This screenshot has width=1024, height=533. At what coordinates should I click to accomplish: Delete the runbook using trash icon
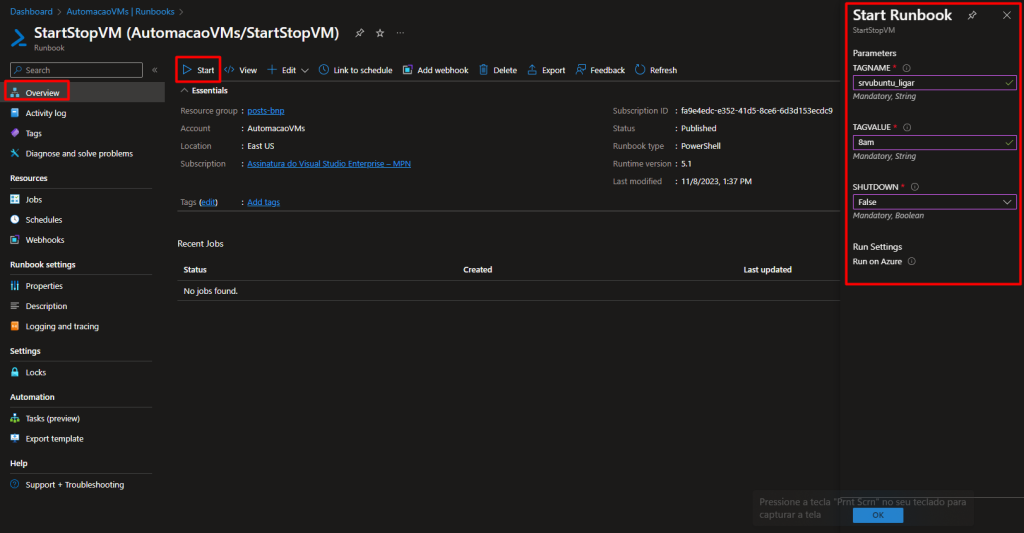coord(498,70)
